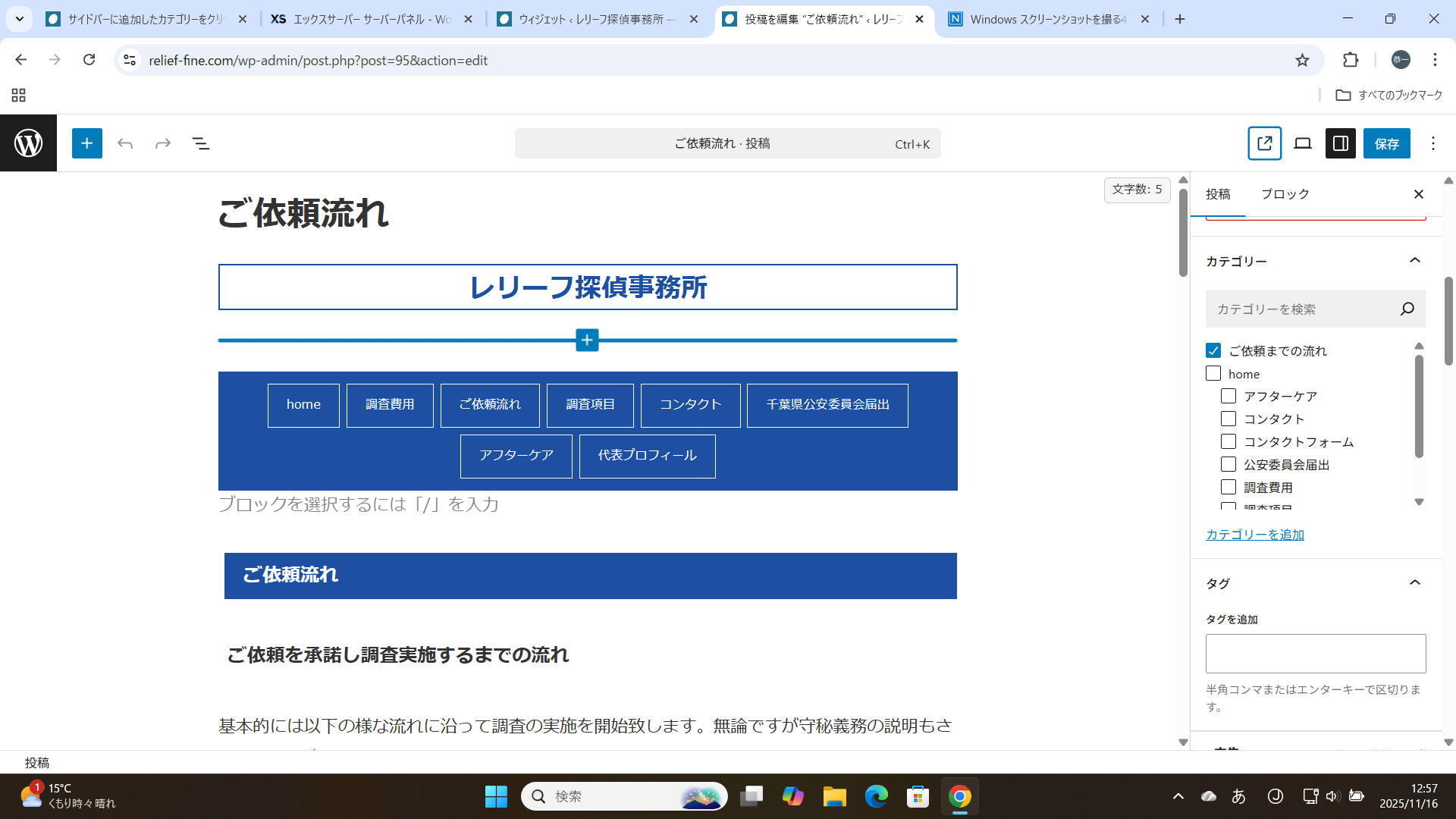Open the tab search dropdown arrow in Chrome

click(x=19, y=19)
